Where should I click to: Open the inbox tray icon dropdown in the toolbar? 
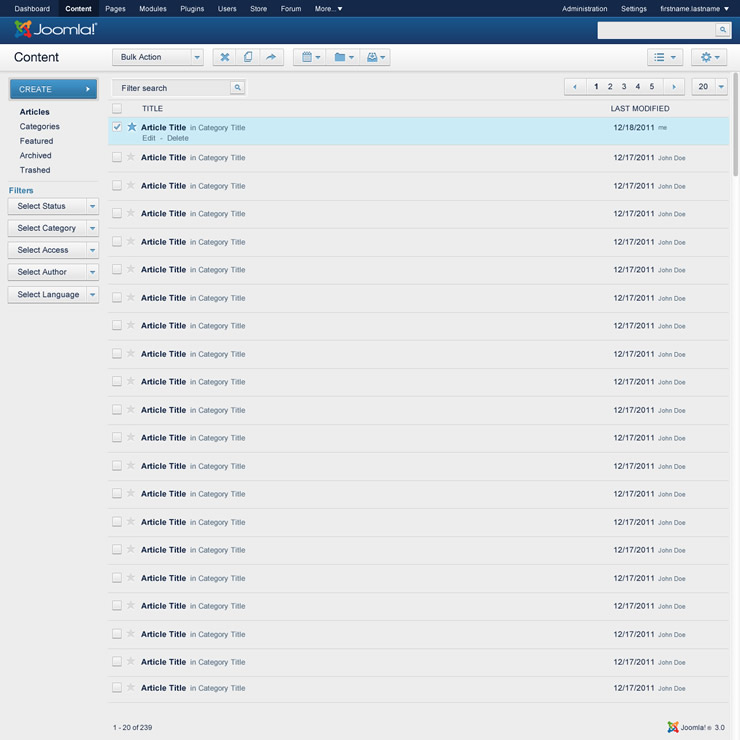point(375,57)
